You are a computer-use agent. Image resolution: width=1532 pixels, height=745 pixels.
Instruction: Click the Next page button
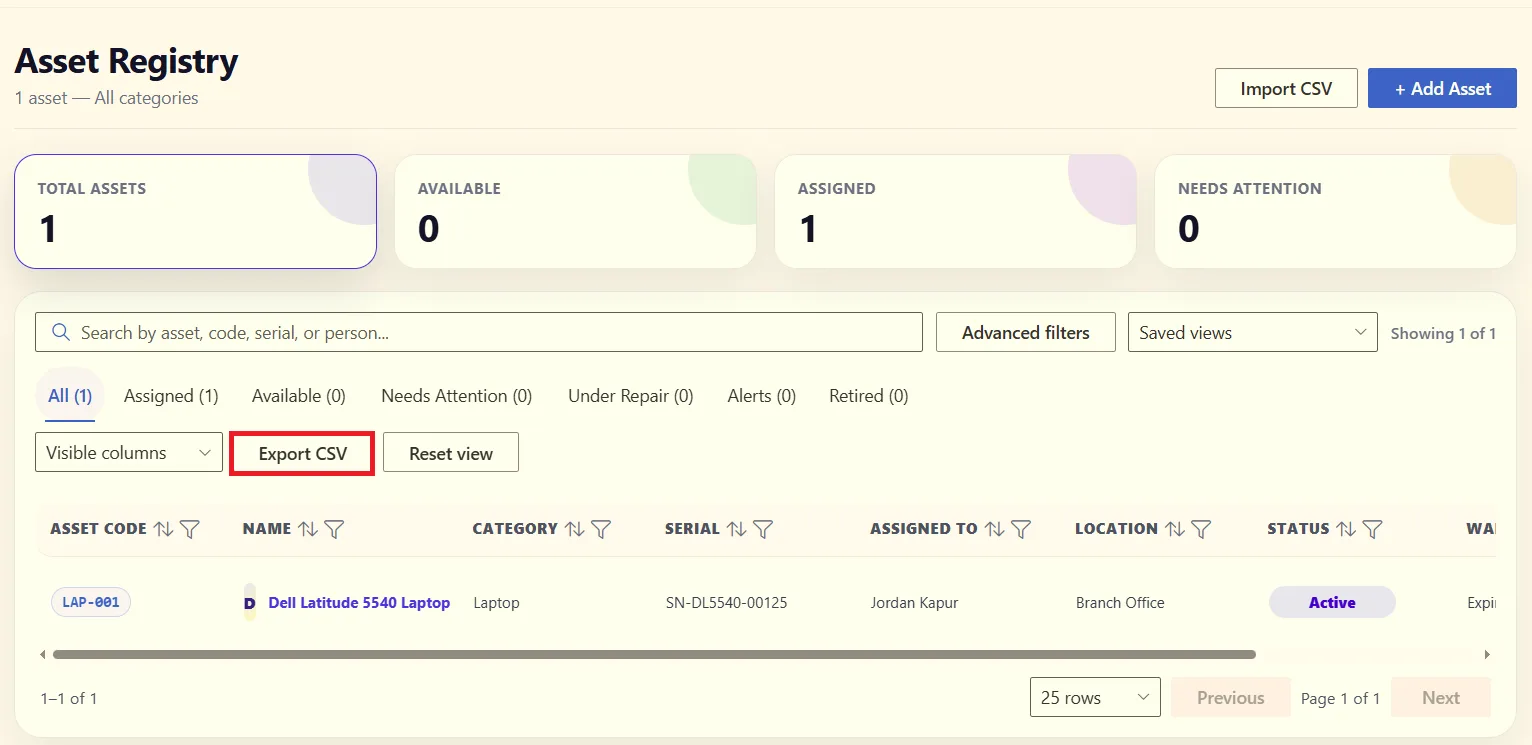coord(1441,698)
